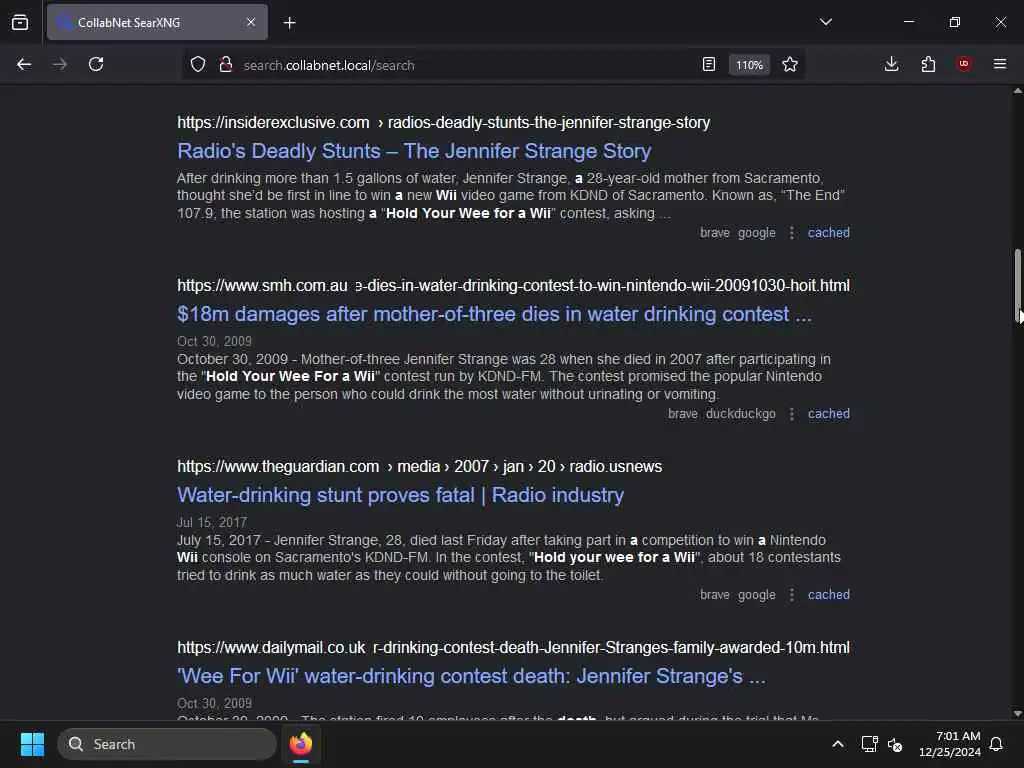The image size is (1024, 768).
Task: Open the notifications bell icon
Action: pos(997,744)
